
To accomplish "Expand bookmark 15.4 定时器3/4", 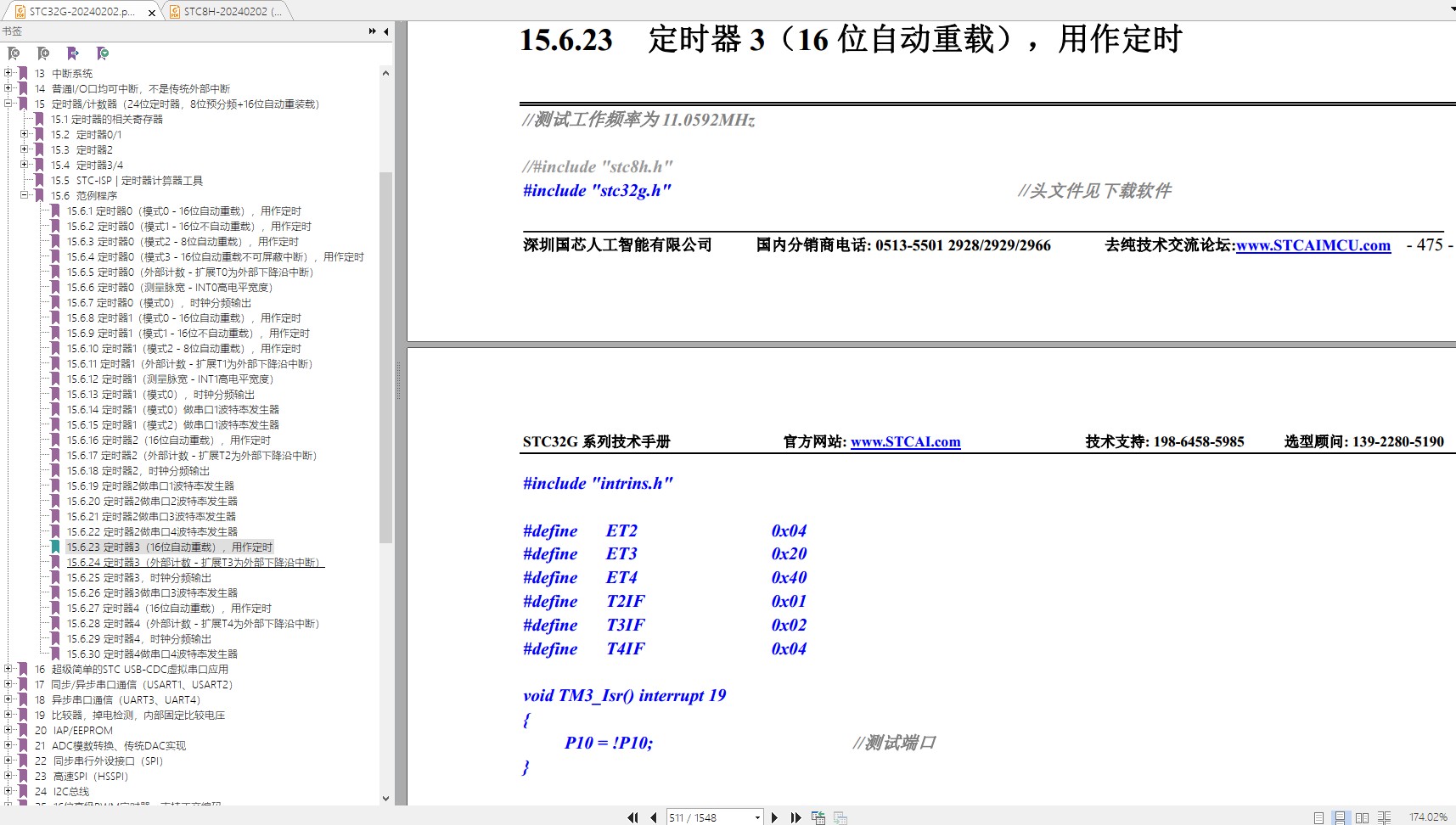I will click(x=25, y=166).
